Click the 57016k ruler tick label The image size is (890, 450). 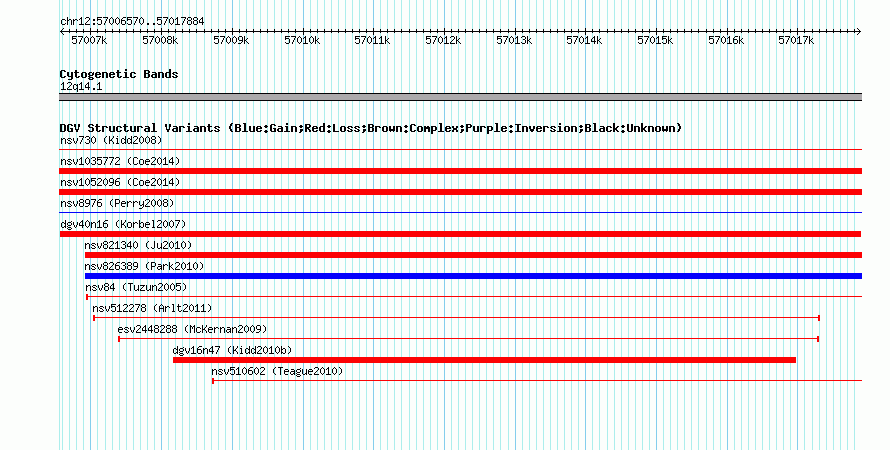726,41
